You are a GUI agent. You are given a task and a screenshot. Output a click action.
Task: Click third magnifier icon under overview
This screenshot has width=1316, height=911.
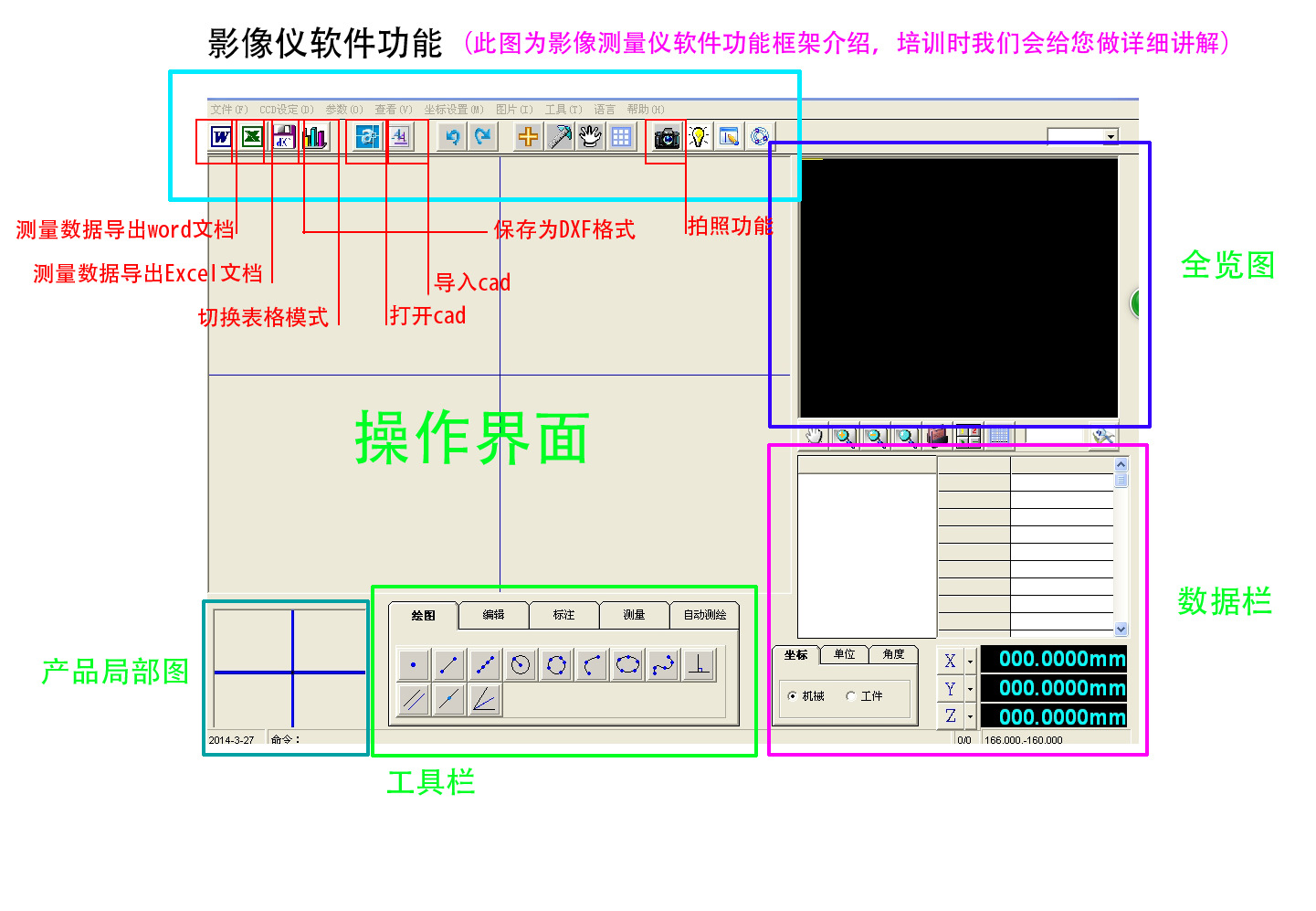(906, 436)
